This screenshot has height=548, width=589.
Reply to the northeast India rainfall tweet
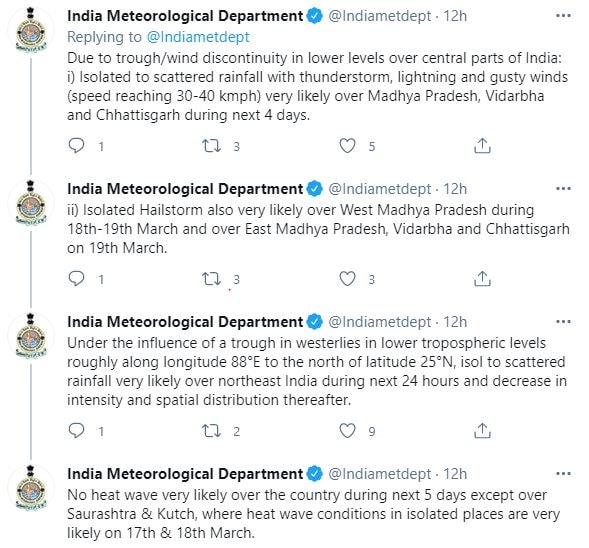pos(77,430)
